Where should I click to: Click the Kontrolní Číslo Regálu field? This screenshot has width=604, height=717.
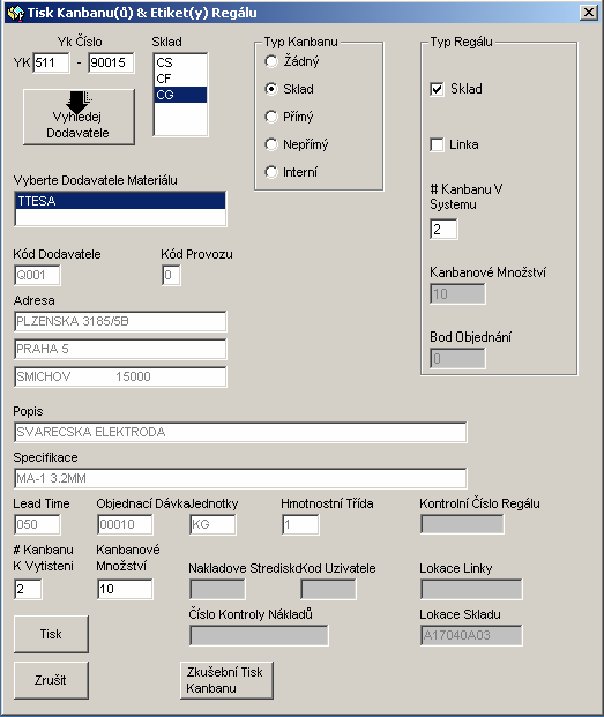[462, 524]
